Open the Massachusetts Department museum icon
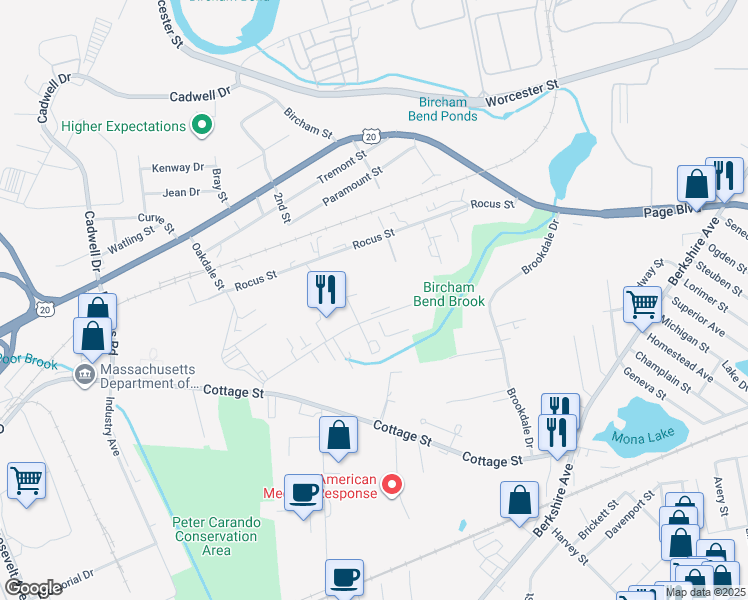This screenshot has width=748, height=600. pos(84,375)
